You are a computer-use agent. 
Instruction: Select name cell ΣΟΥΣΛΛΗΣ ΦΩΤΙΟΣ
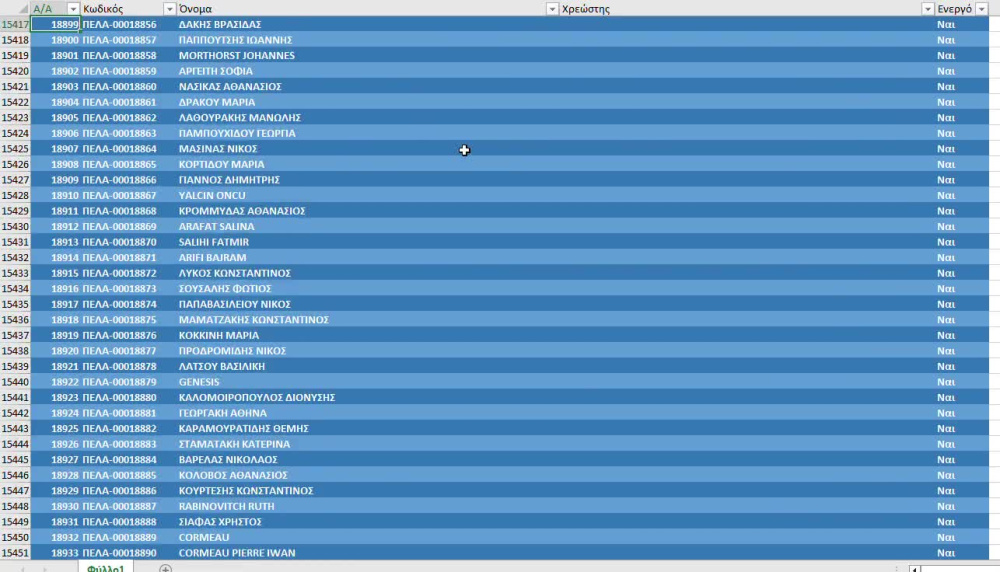coord(367,289)
